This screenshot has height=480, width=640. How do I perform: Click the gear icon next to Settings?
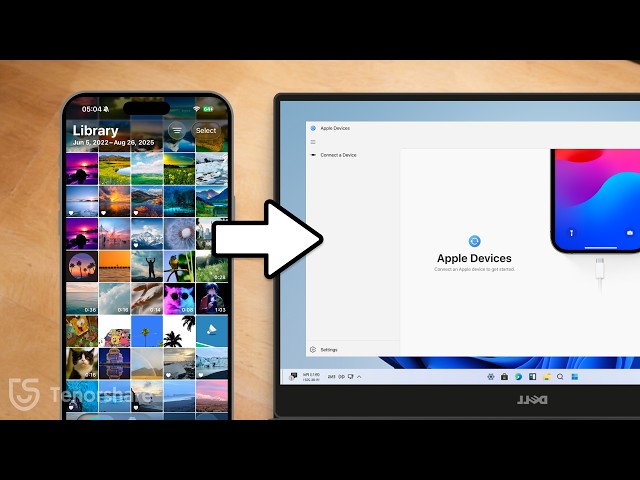(x=313, y=350)
